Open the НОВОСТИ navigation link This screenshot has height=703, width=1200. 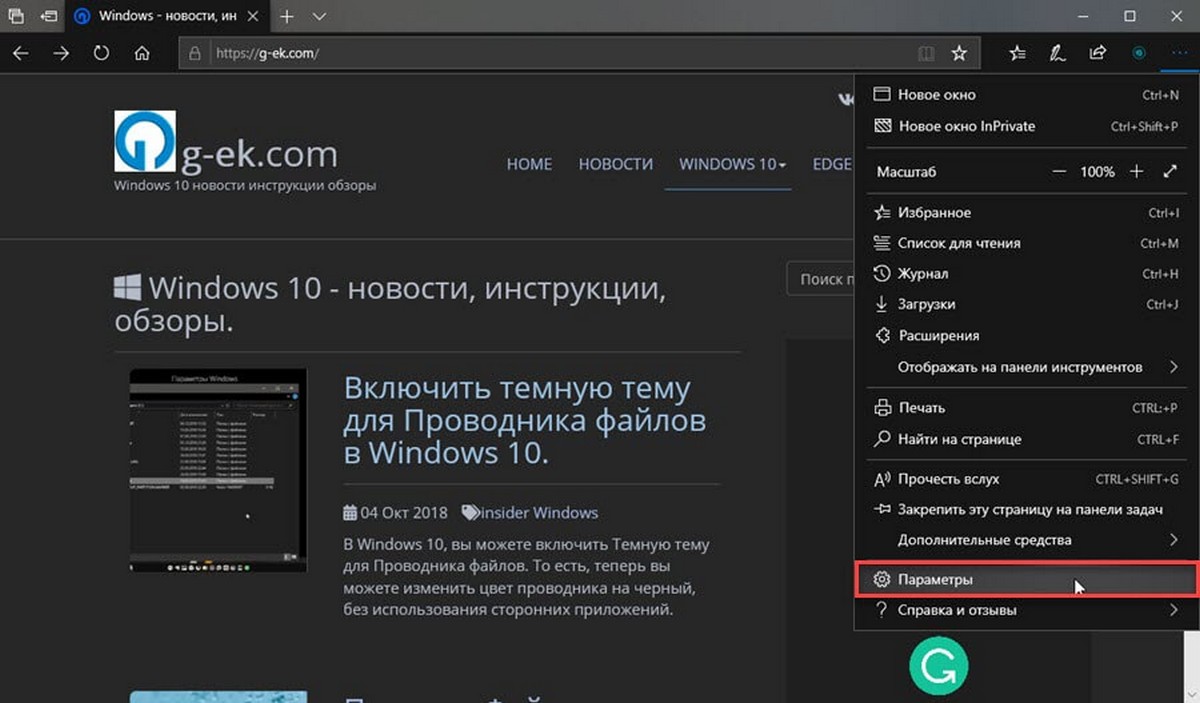(615, 164)
